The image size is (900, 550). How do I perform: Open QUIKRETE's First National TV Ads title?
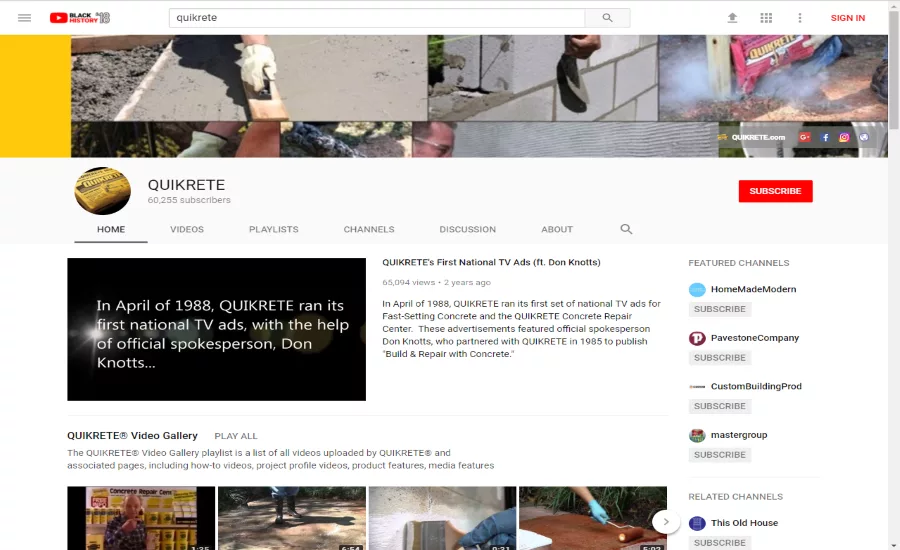[x=491, y=262]
